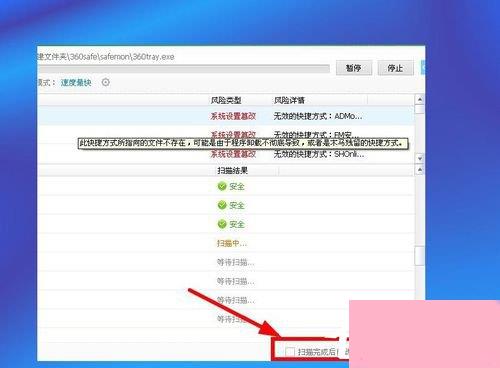The image size is (500, 368).
Task: Click 系统设置篡改 in the ADMo row
Action: tap(233, 116)
